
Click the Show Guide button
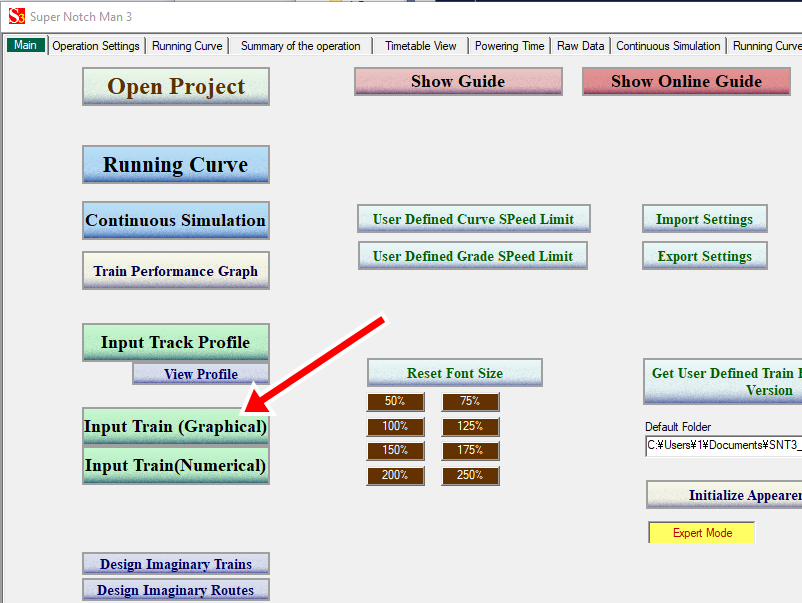coord(458,81)
